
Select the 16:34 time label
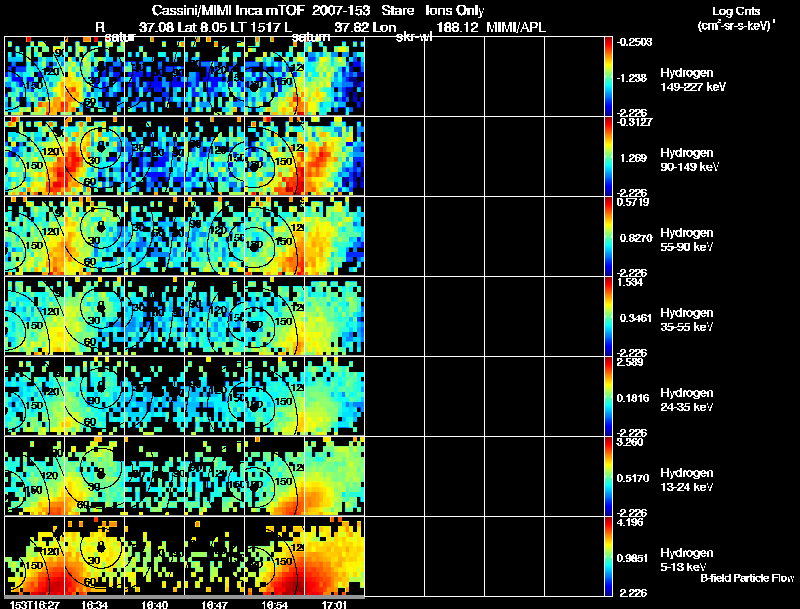tap(94, 604)
